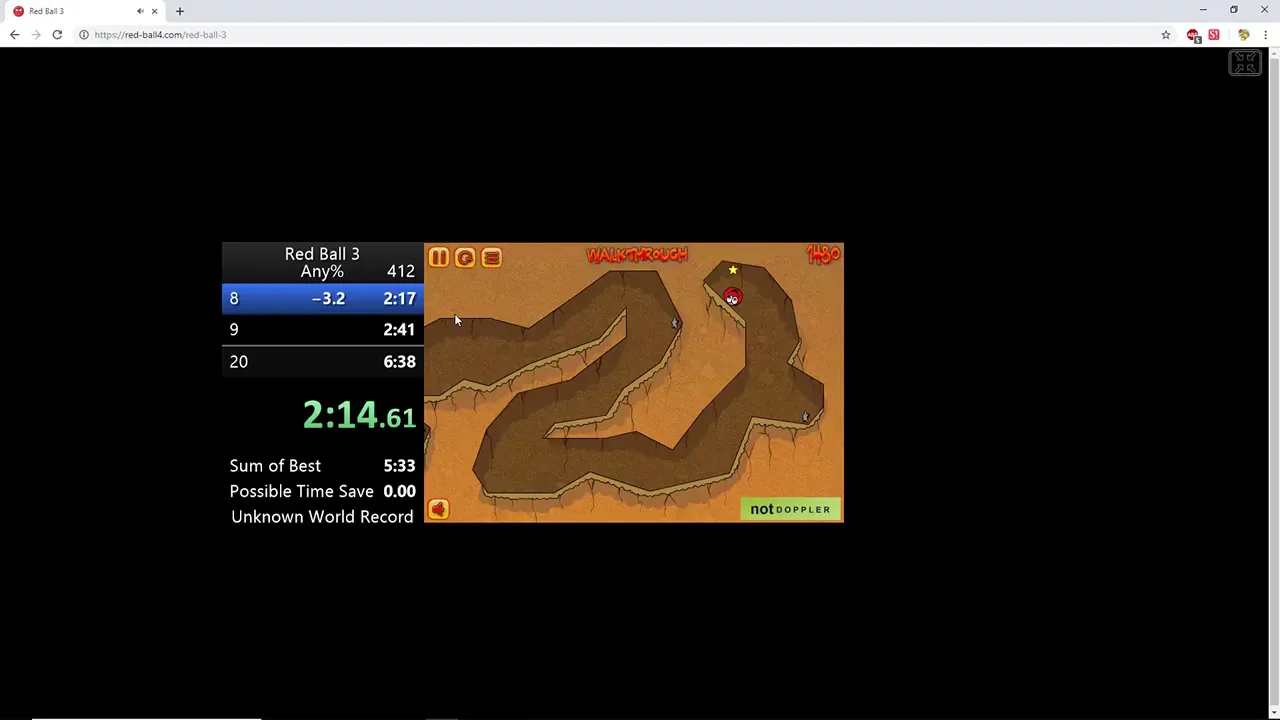
Task: Bookmark this page with the star icon
Action: (1166, 35)
